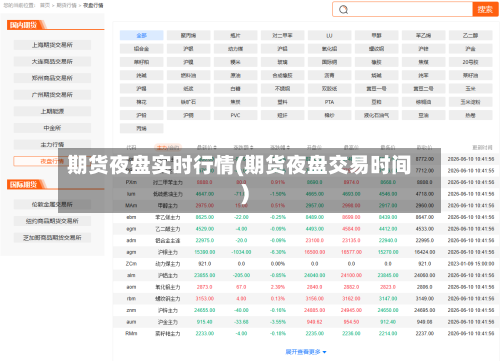Click 苯乙烯主力 in the table
Screen dimensions: 500x361
168,217
